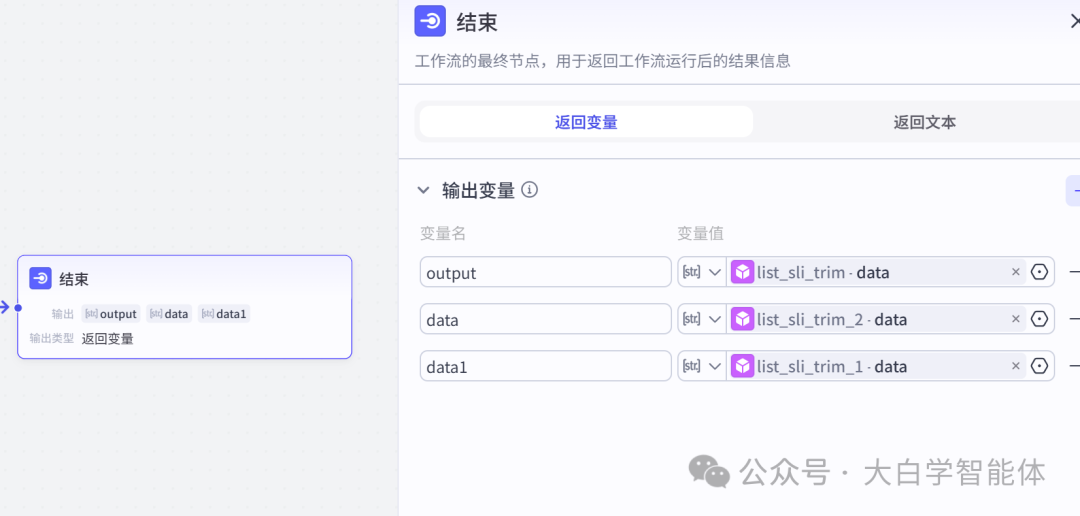
Task: Open the str type dropdown for output
Action: [702, 272]
